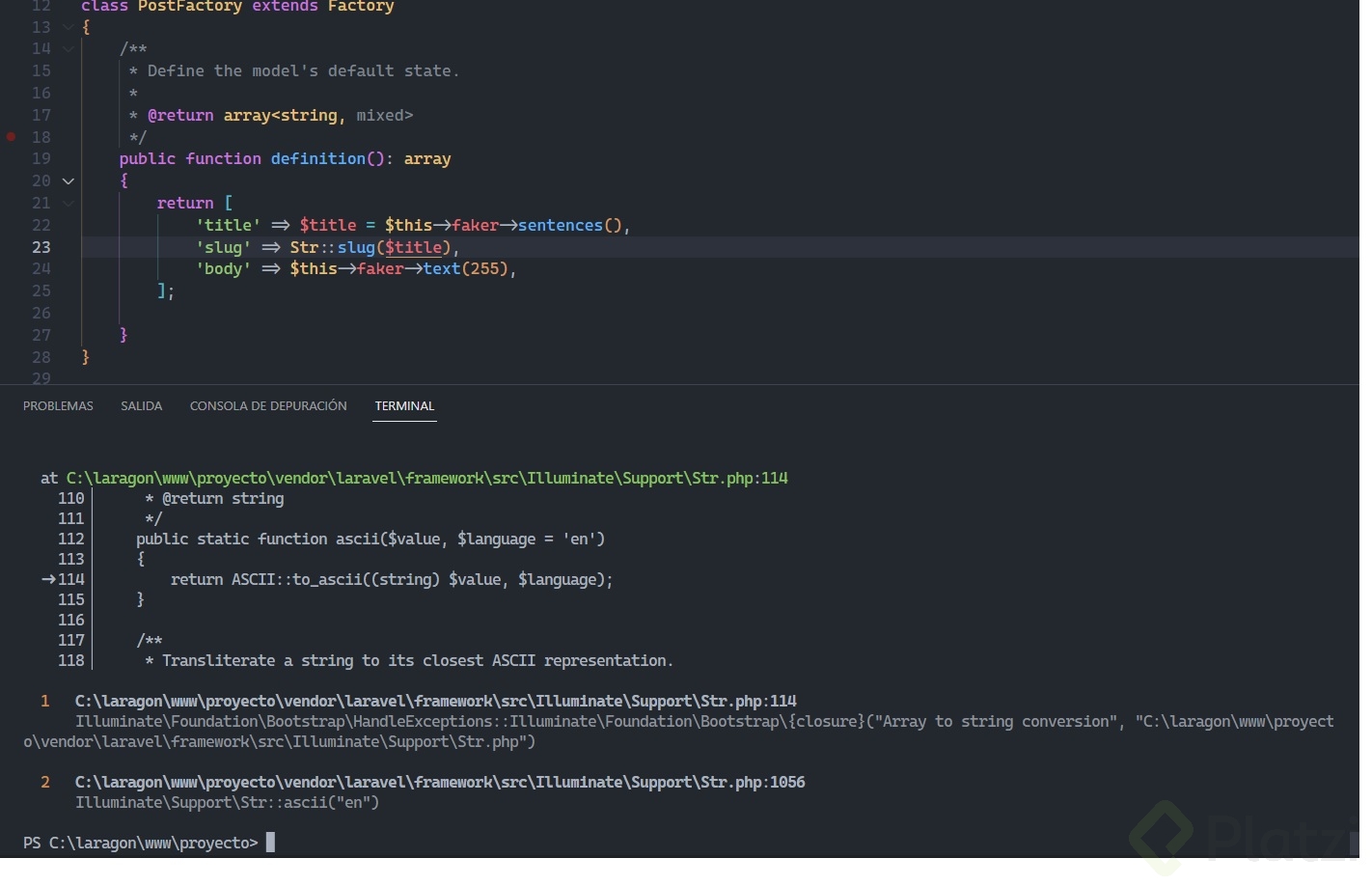Place cursor on the 'title' array key
The width and height of the screenshot is (1372, 886).
click(228, 225)
